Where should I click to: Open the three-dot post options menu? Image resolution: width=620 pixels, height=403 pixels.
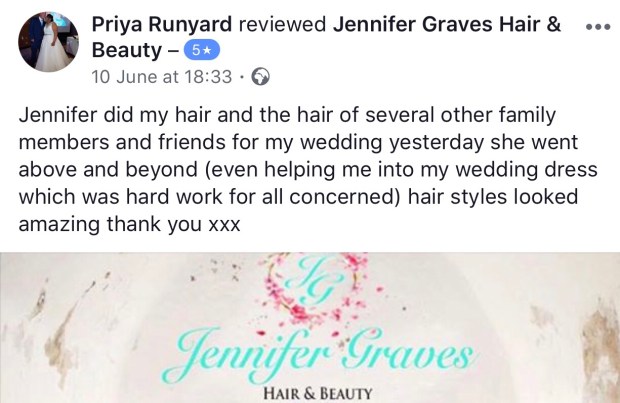pyautogui.click(x=598, y=27)
